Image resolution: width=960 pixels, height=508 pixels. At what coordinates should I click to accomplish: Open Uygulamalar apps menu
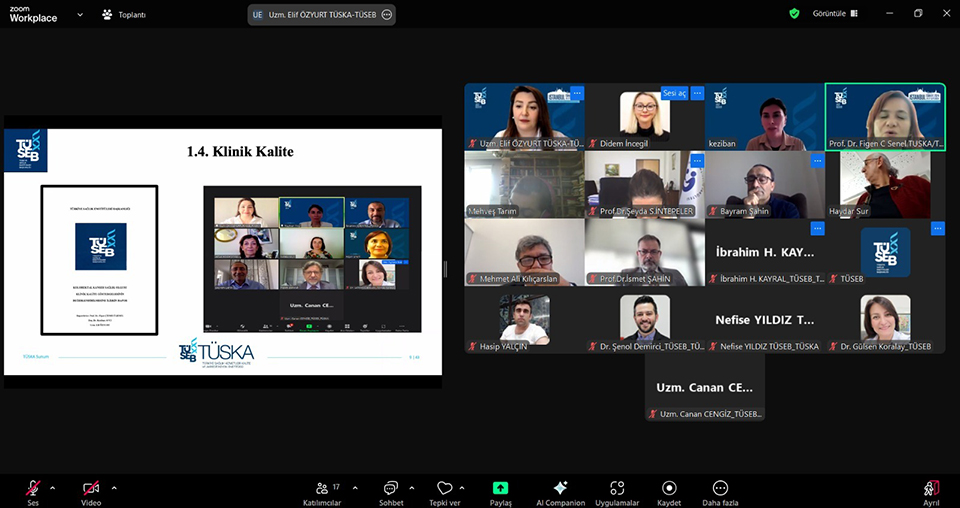[617, 490]
